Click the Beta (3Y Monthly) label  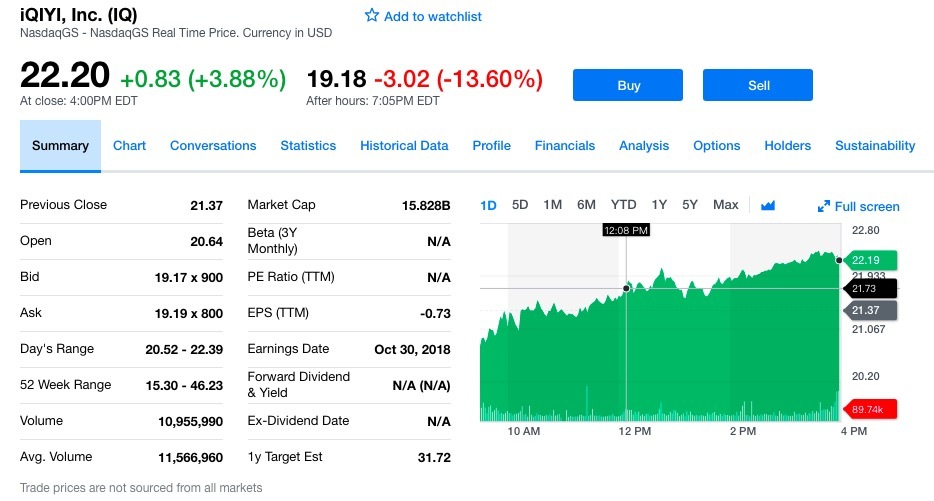272,241
